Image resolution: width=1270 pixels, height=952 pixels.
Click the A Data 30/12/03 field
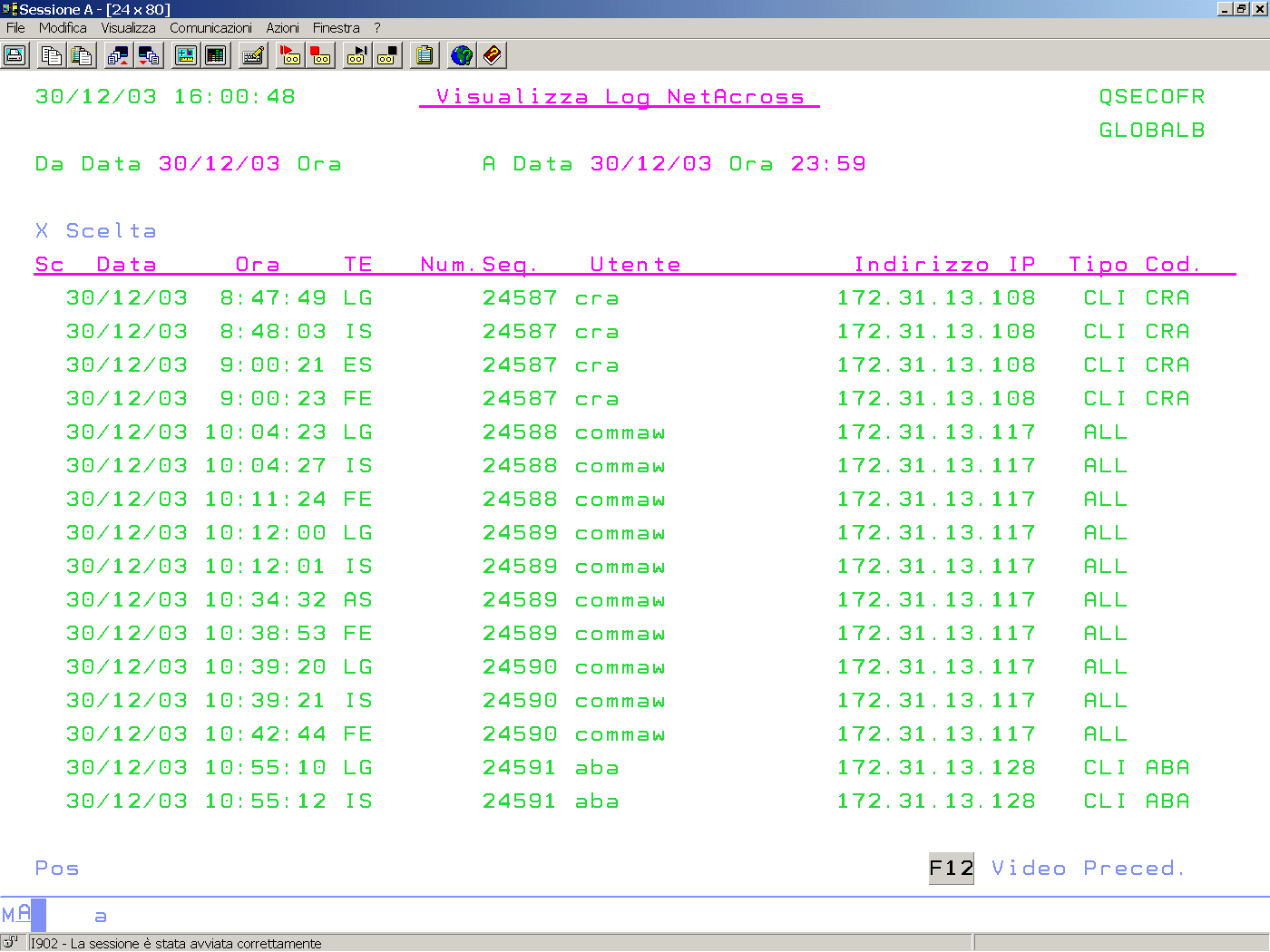[x=651, y=164]
